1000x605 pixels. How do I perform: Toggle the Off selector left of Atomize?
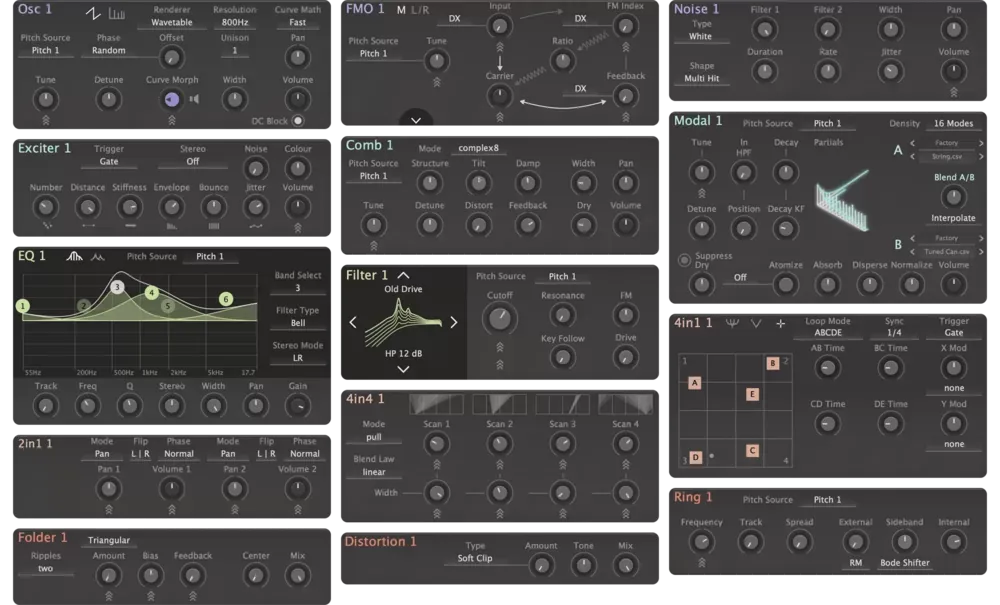pyautogui.click(x=740, y=277)
